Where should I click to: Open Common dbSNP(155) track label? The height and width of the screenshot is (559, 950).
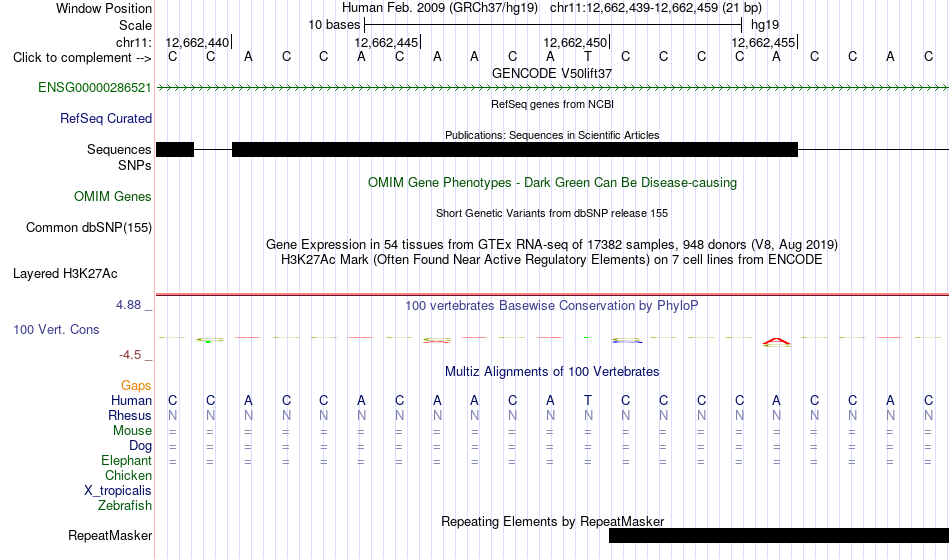coord(88,227)
